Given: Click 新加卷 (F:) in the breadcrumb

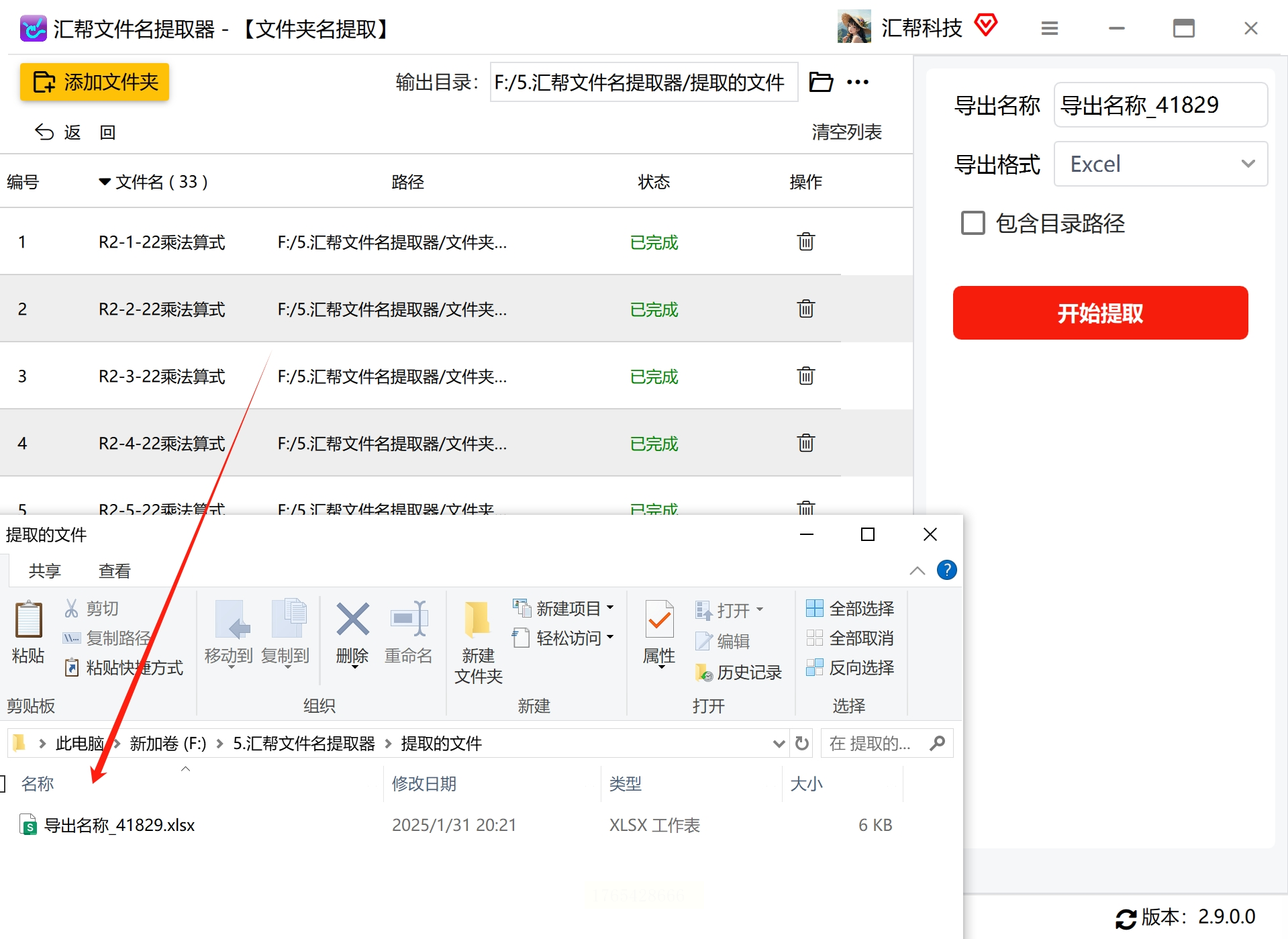Looking at the screenshot, I should click(x=168, y=743).
